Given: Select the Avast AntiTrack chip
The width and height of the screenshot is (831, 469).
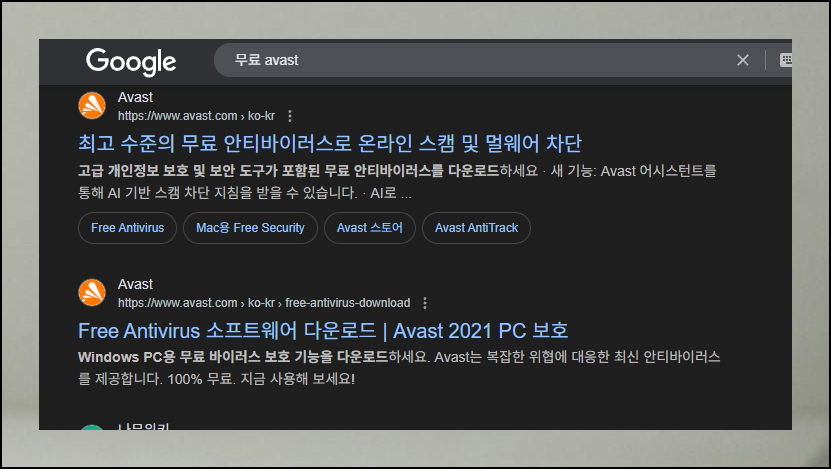Looking at the screenshot, I should (x=476, y=228).
